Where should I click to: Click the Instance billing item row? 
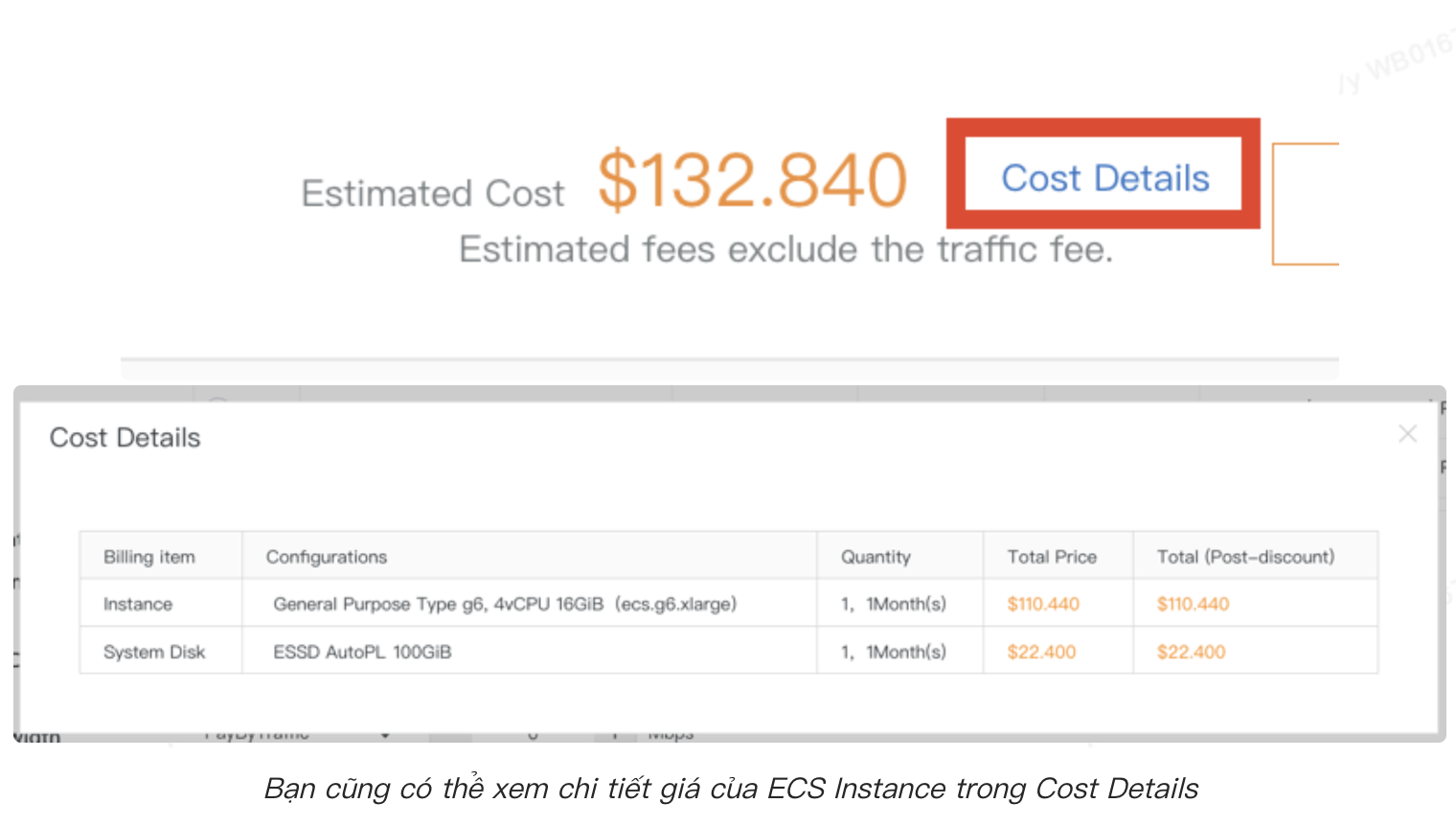(138, 604)
